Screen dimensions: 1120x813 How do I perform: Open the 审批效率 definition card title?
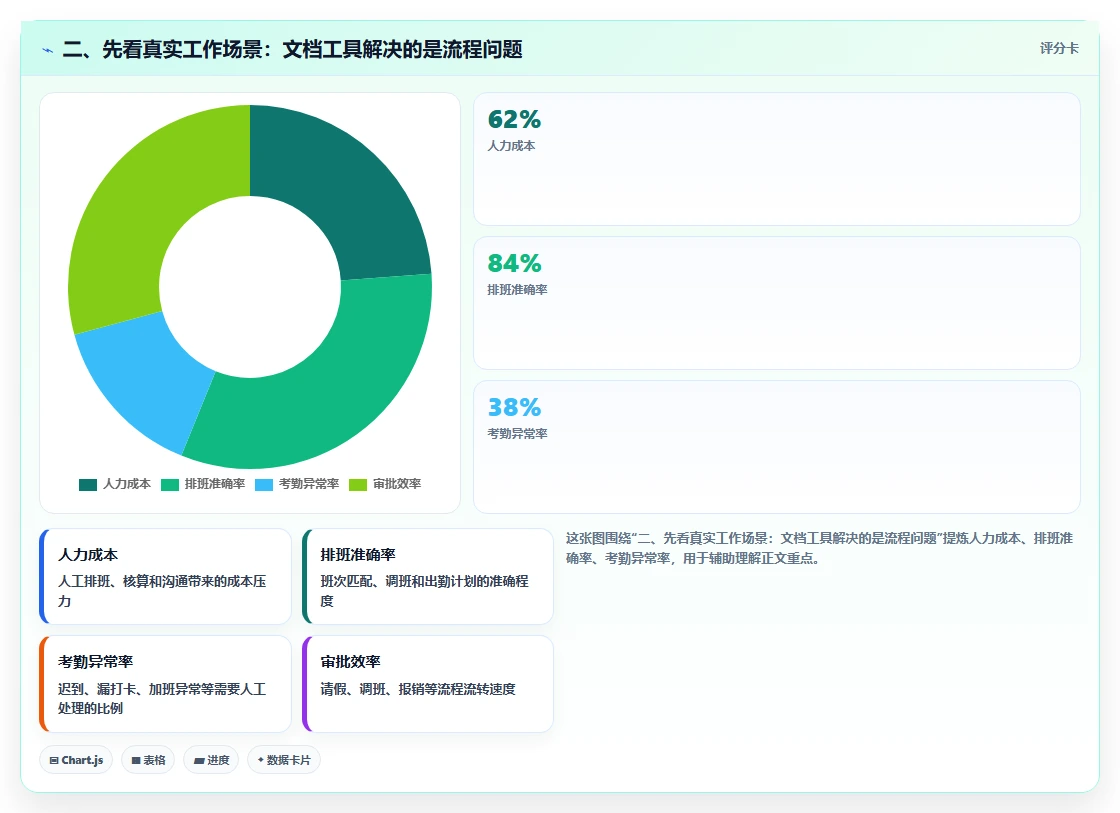pos(351,662)
